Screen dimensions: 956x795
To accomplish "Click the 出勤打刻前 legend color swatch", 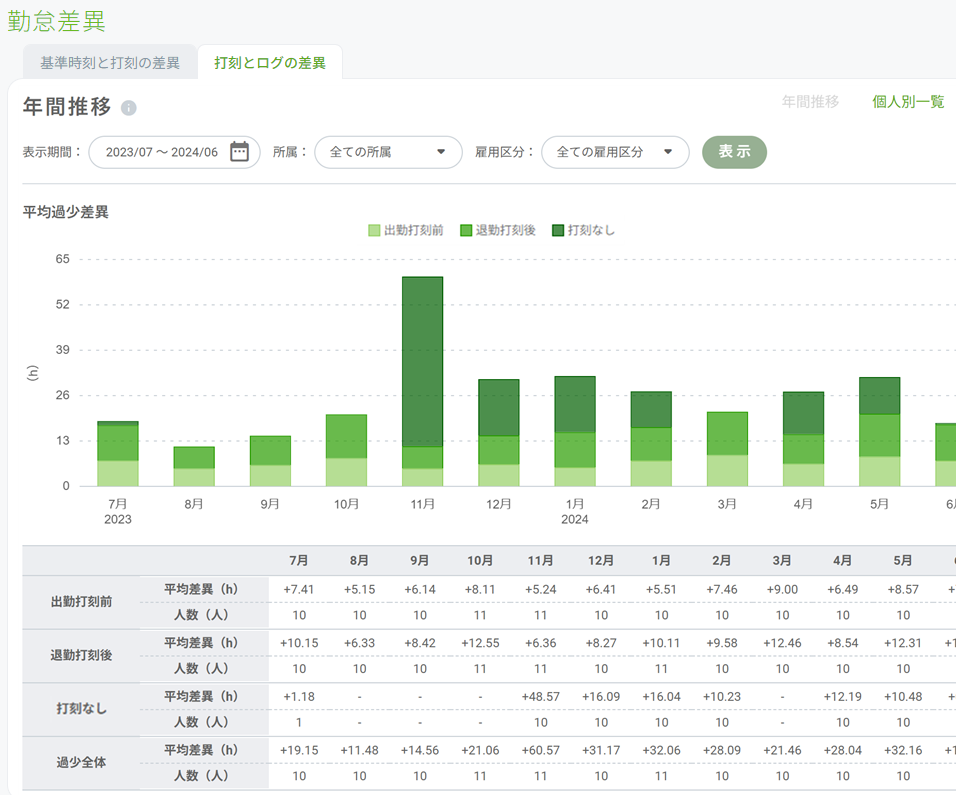I will click(375, 230).
